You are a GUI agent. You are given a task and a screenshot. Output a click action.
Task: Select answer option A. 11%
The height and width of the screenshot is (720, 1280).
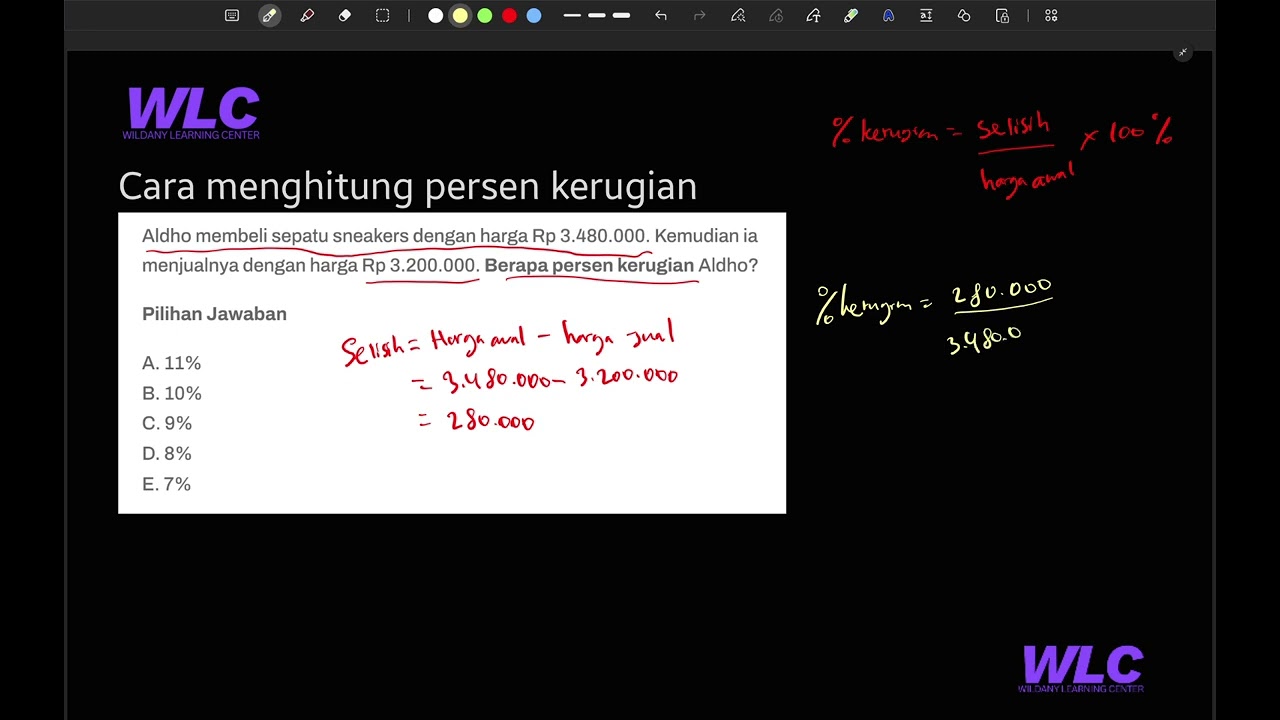[x=171, y=363]
